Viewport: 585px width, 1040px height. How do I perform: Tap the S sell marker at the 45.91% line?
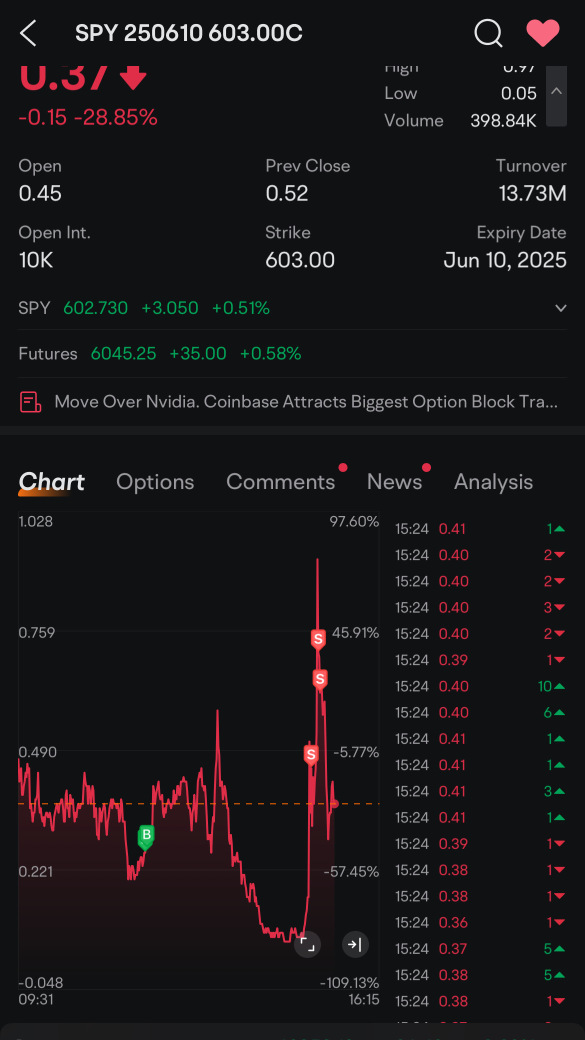pos(318,640)
